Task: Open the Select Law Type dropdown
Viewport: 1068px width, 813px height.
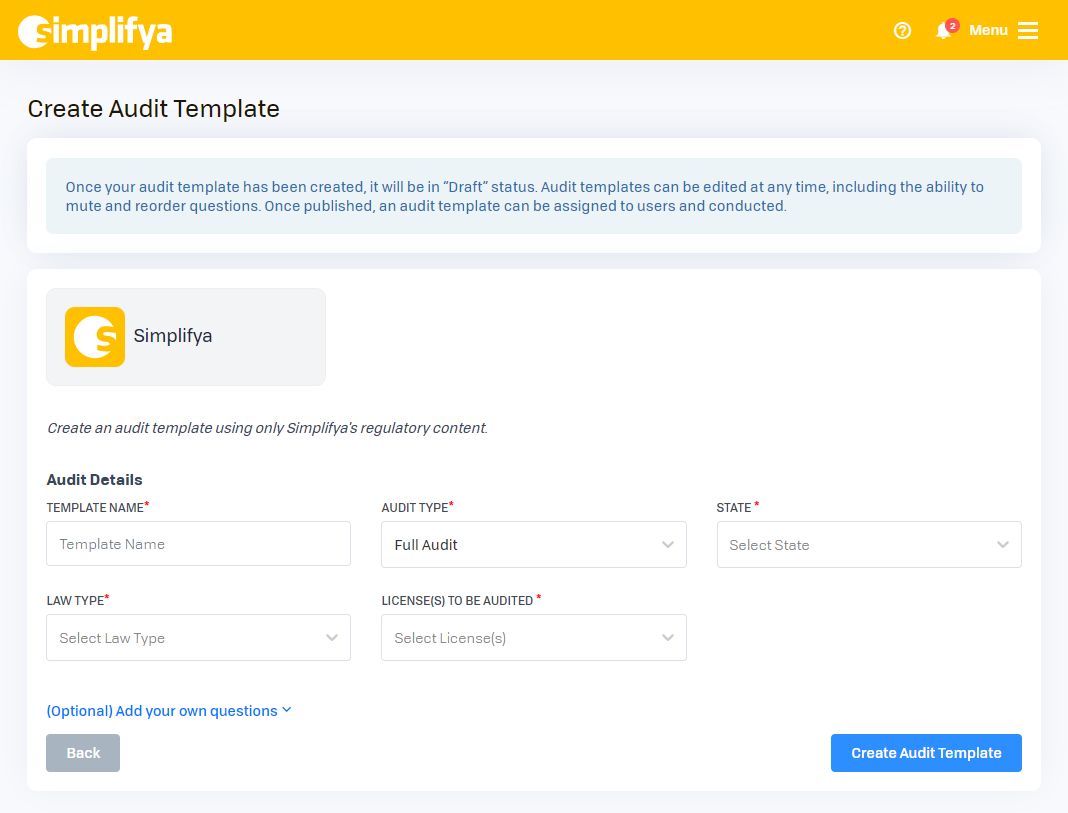Action: (x=198, y=638)
